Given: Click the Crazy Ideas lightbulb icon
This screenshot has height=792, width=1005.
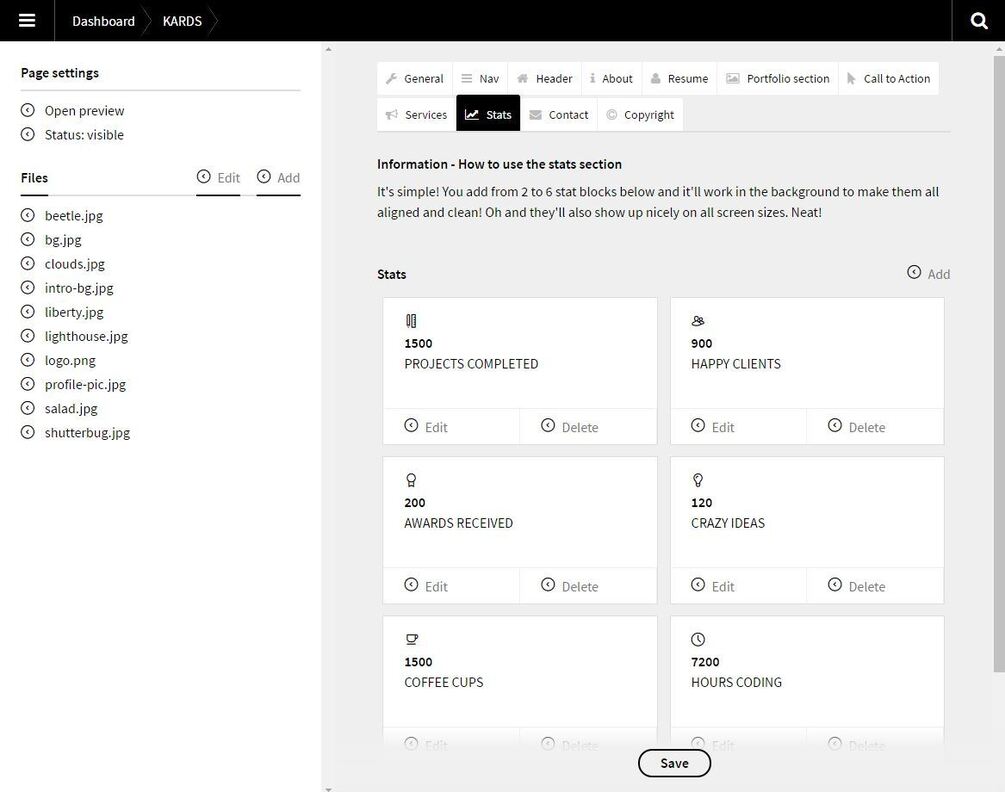Looking at the screenshot, I should point(698,480).
